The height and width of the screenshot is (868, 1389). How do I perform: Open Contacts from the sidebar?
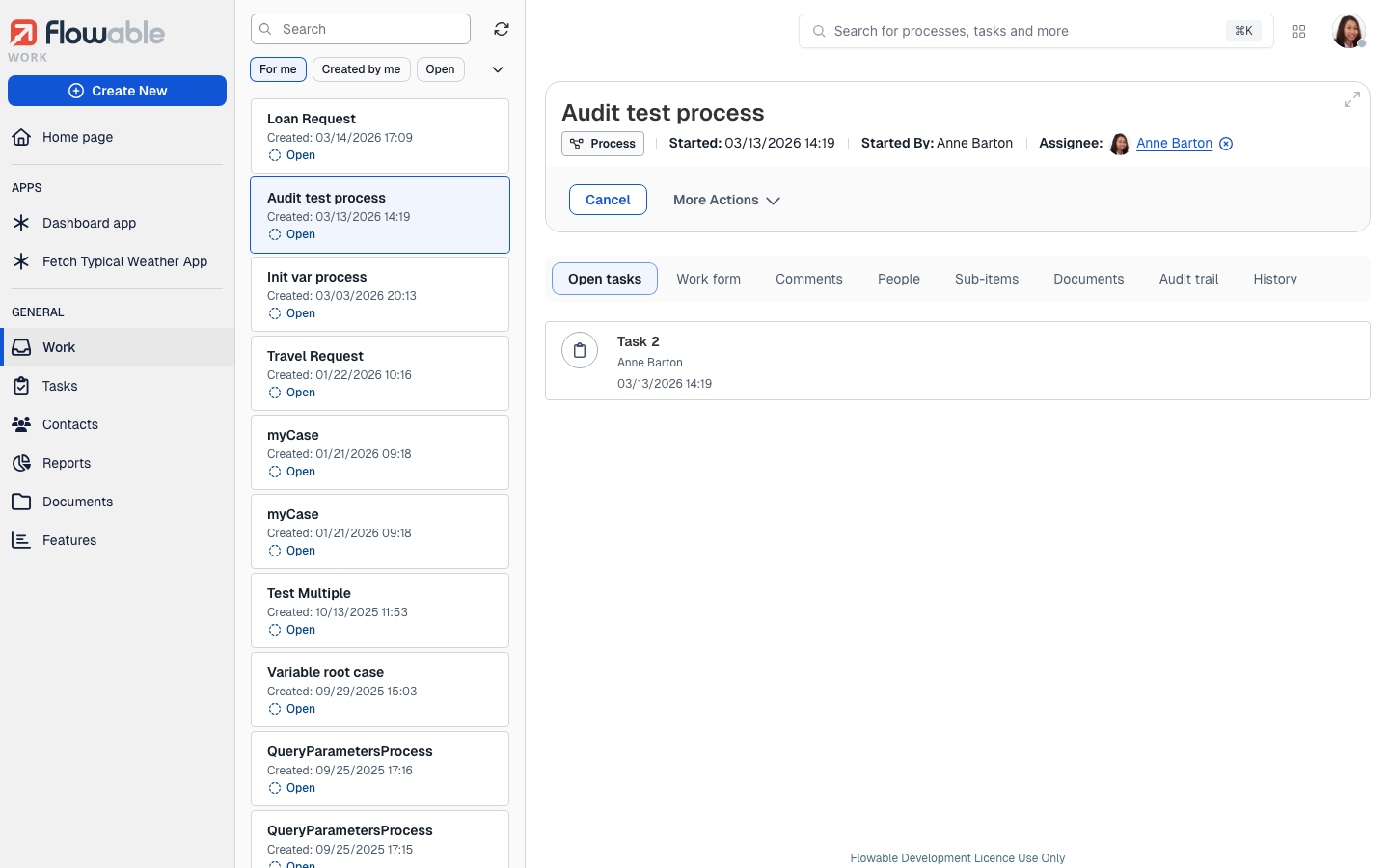pyautogui.click(x=69, y=424)
